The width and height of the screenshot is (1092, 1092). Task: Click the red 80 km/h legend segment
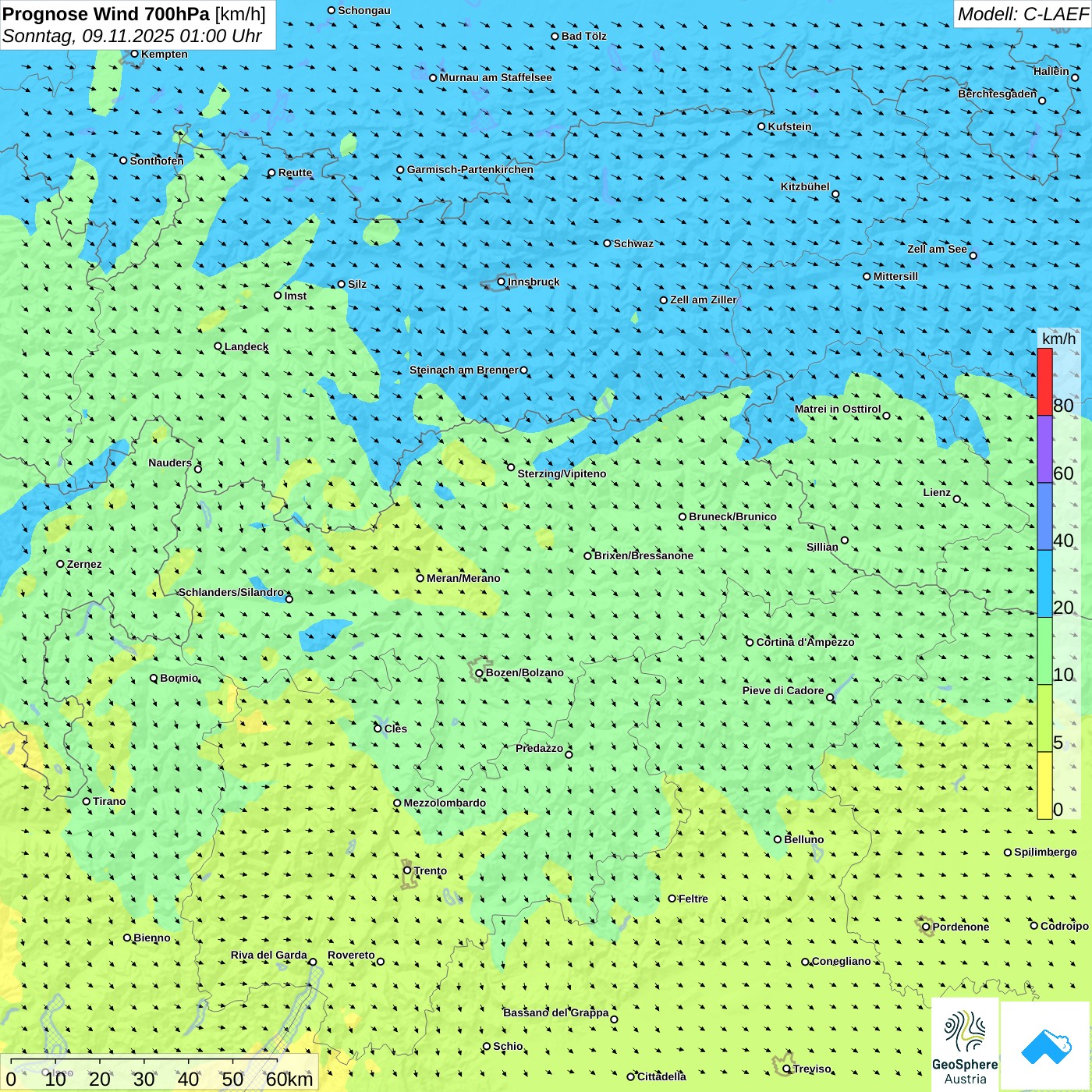coord(1044,381)
